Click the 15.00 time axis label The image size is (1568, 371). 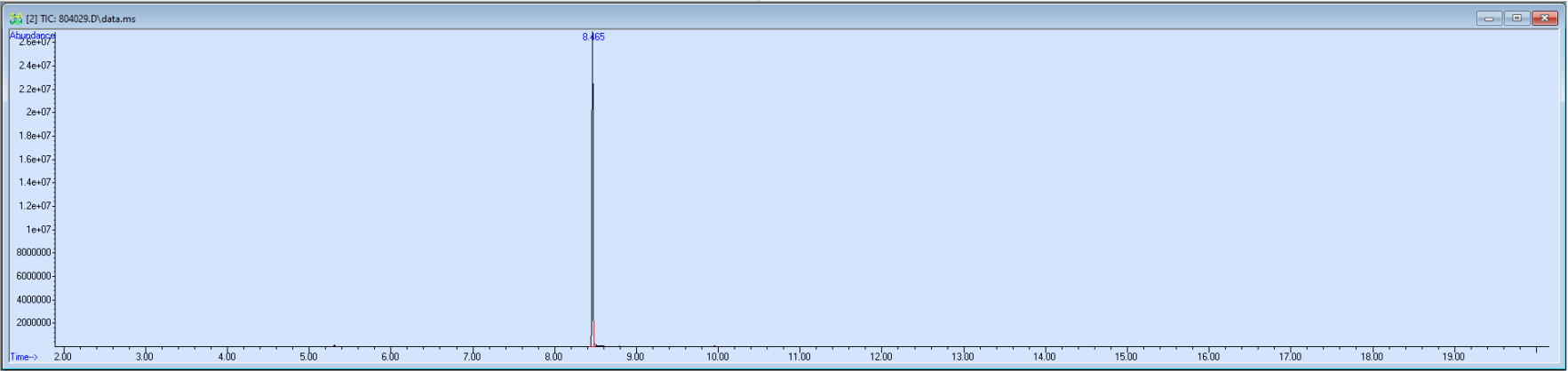tap(1126, 357)
